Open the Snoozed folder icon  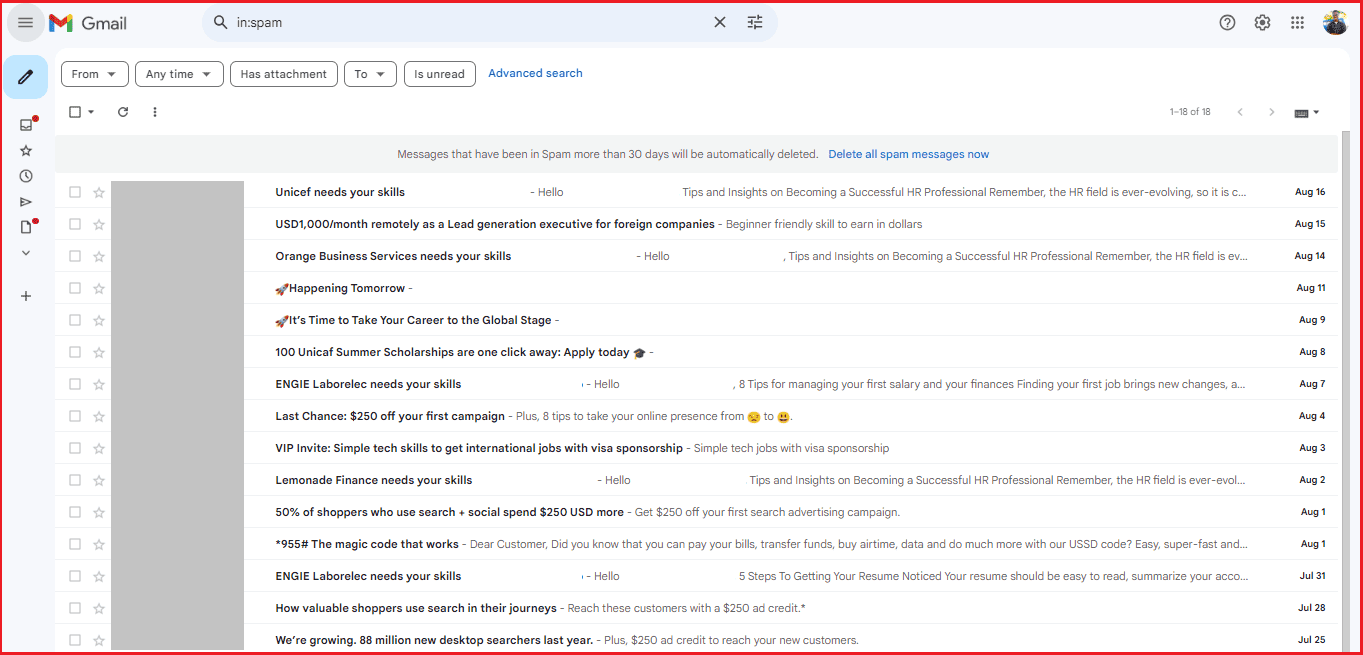tap(25, 175)
